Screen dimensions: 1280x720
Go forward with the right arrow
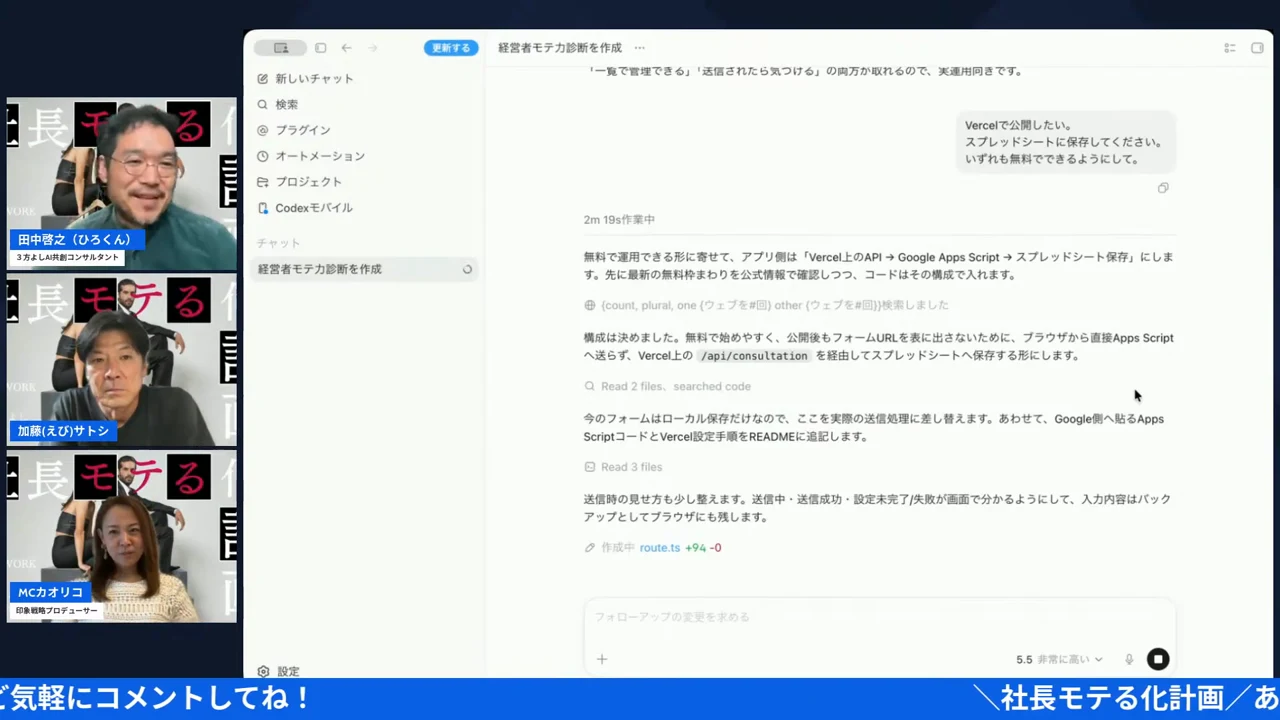[x=373, y=48]
